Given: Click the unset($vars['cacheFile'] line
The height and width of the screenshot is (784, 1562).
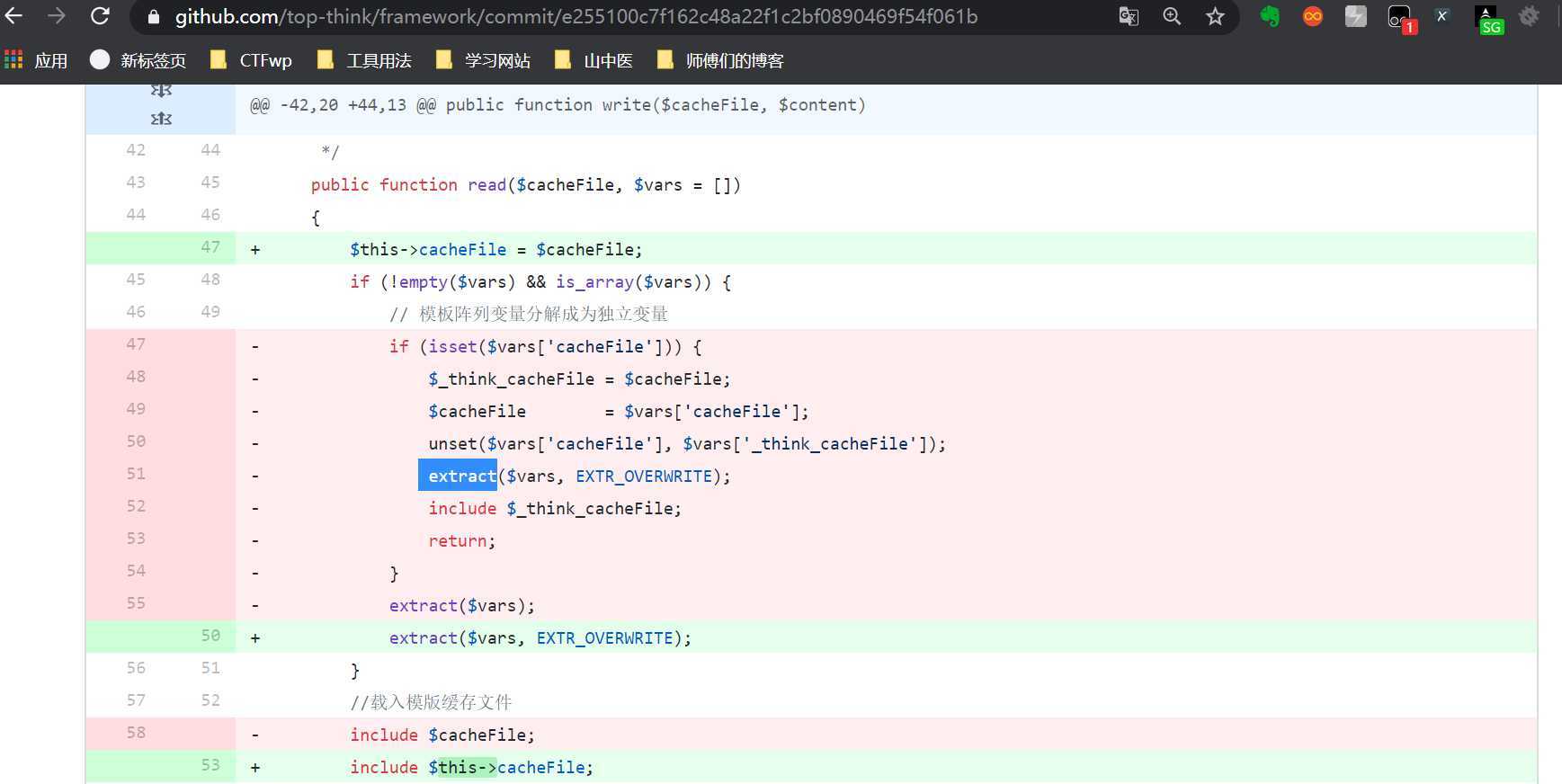Looking at the screenshot, I should click(687, 444).
